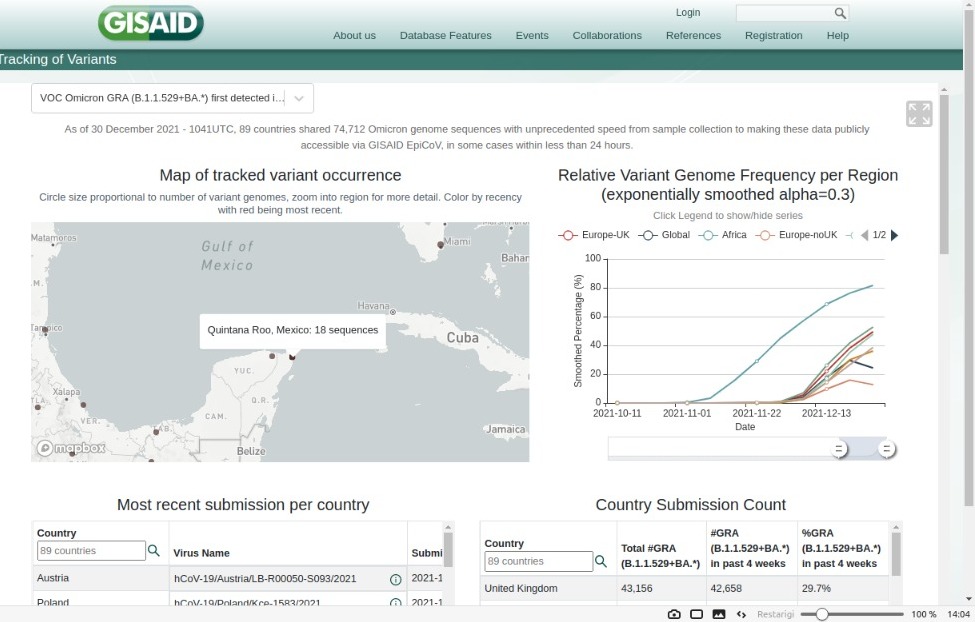Click the country filter field in submission count

click(538, 561)
